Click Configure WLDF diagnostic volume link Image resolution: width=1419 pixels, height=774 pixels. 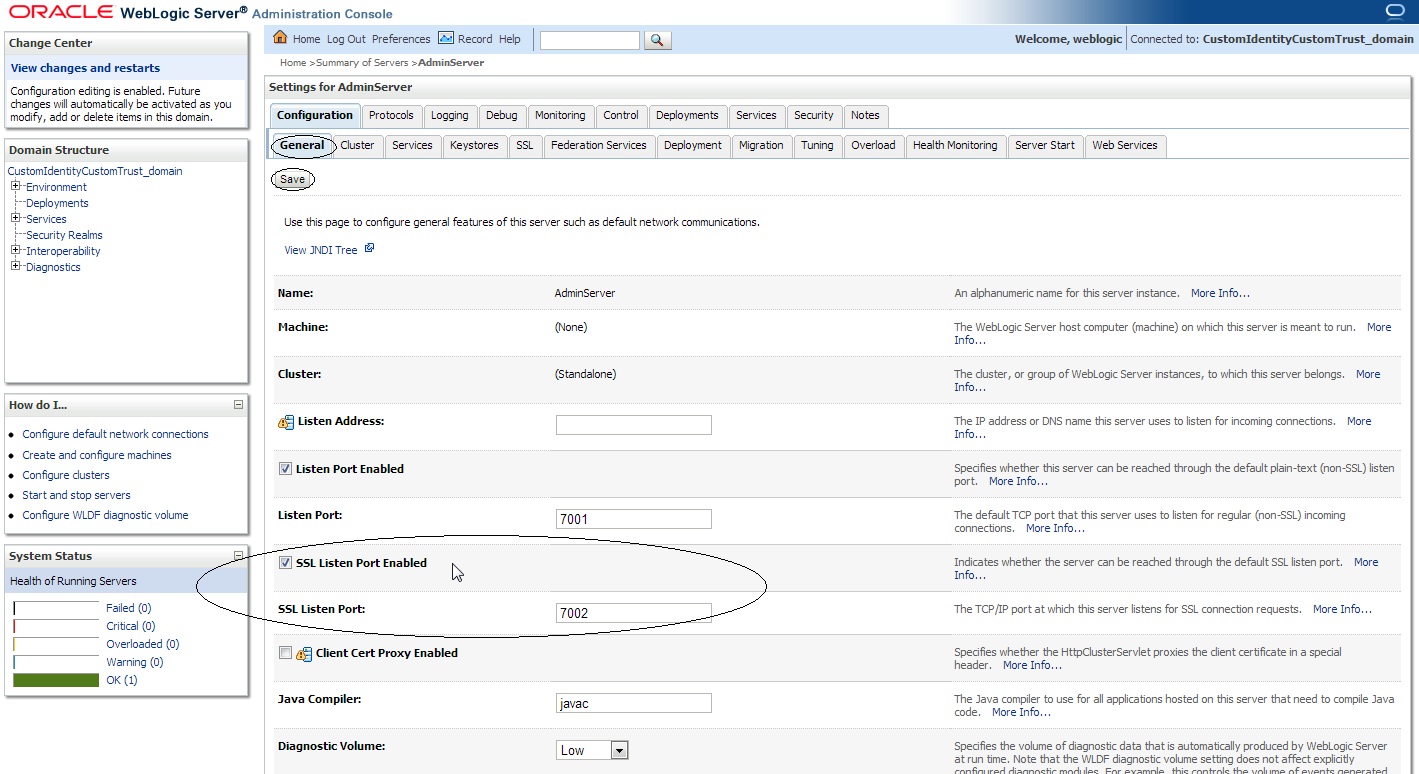(105, 515)
